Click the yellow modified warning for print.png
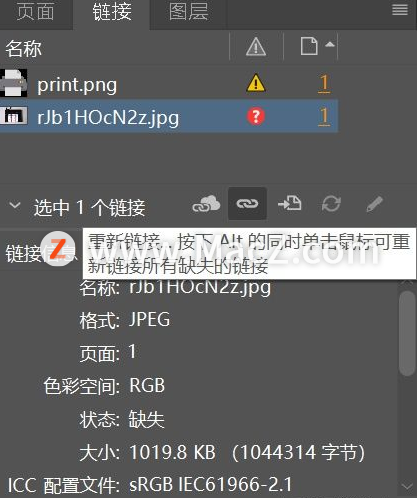The height and width of the screenshot is (498, 417). (x=256, y=83)
